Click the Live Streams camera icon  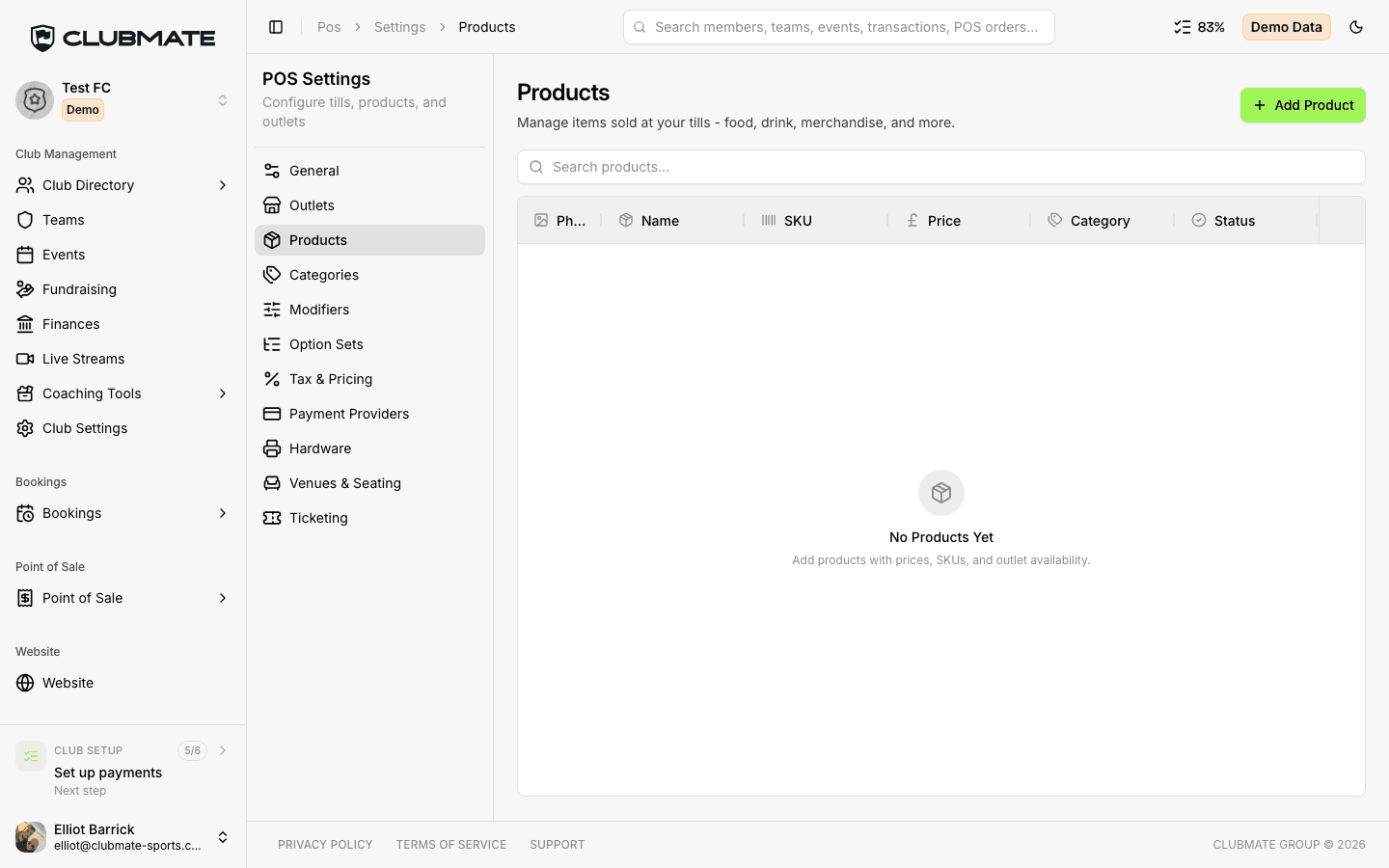(25, 359)
